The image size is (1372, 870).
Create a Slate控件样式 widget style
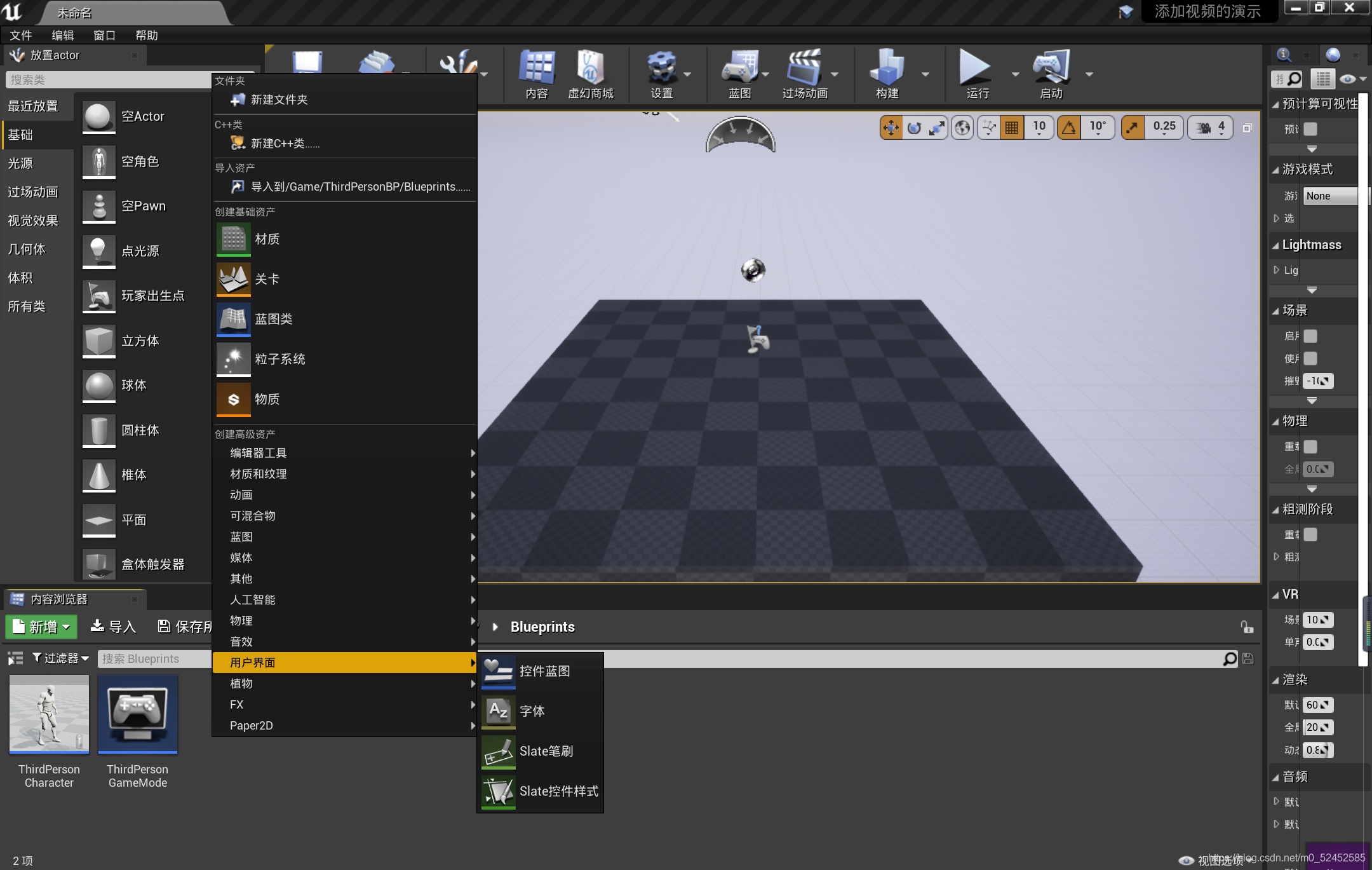(540, 792)
